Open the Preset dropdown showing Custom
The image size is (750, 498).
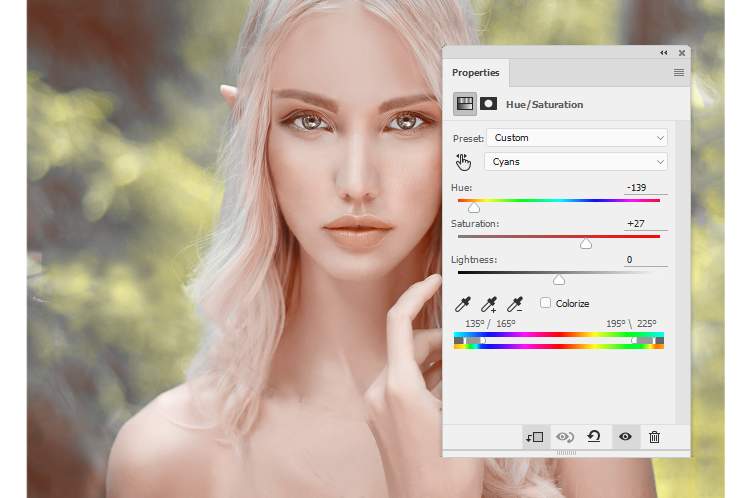(577, 138)
